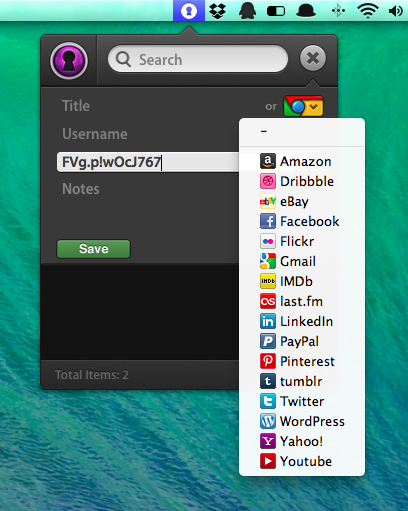The image size is (408, 511).
Task: Expand the Chrome service template dropdown
Action: click(303, 106)
